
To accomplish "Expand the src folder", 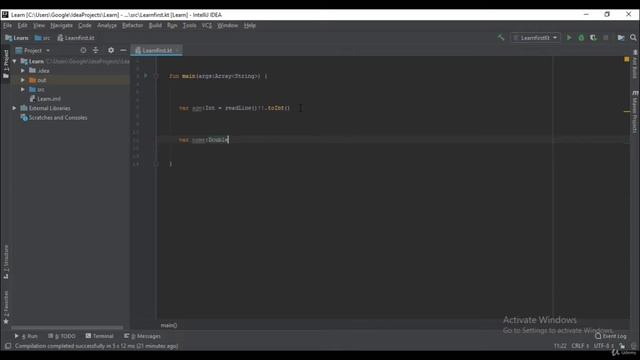I will point(23,89).
